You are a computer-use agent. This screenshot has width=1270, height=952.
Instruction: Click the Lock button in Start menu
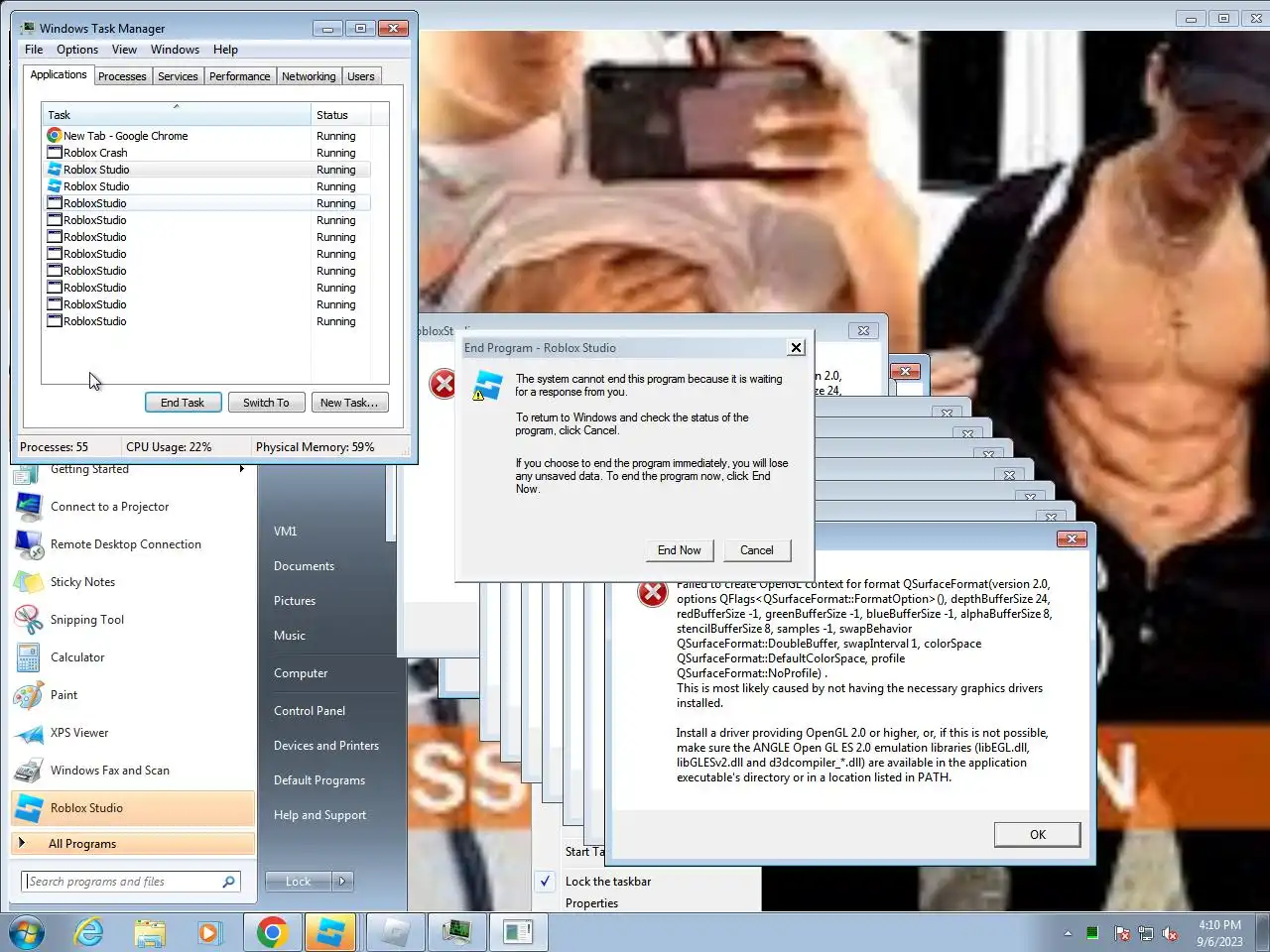(x=299, y=881)
